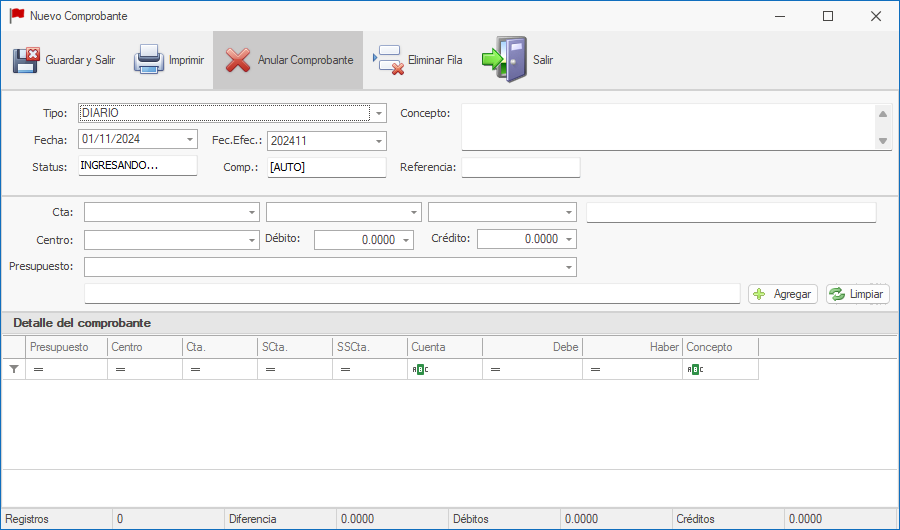Click the equals filter operator under Debe column
Viewport: 900px width, 530px height.
(495, 369)
